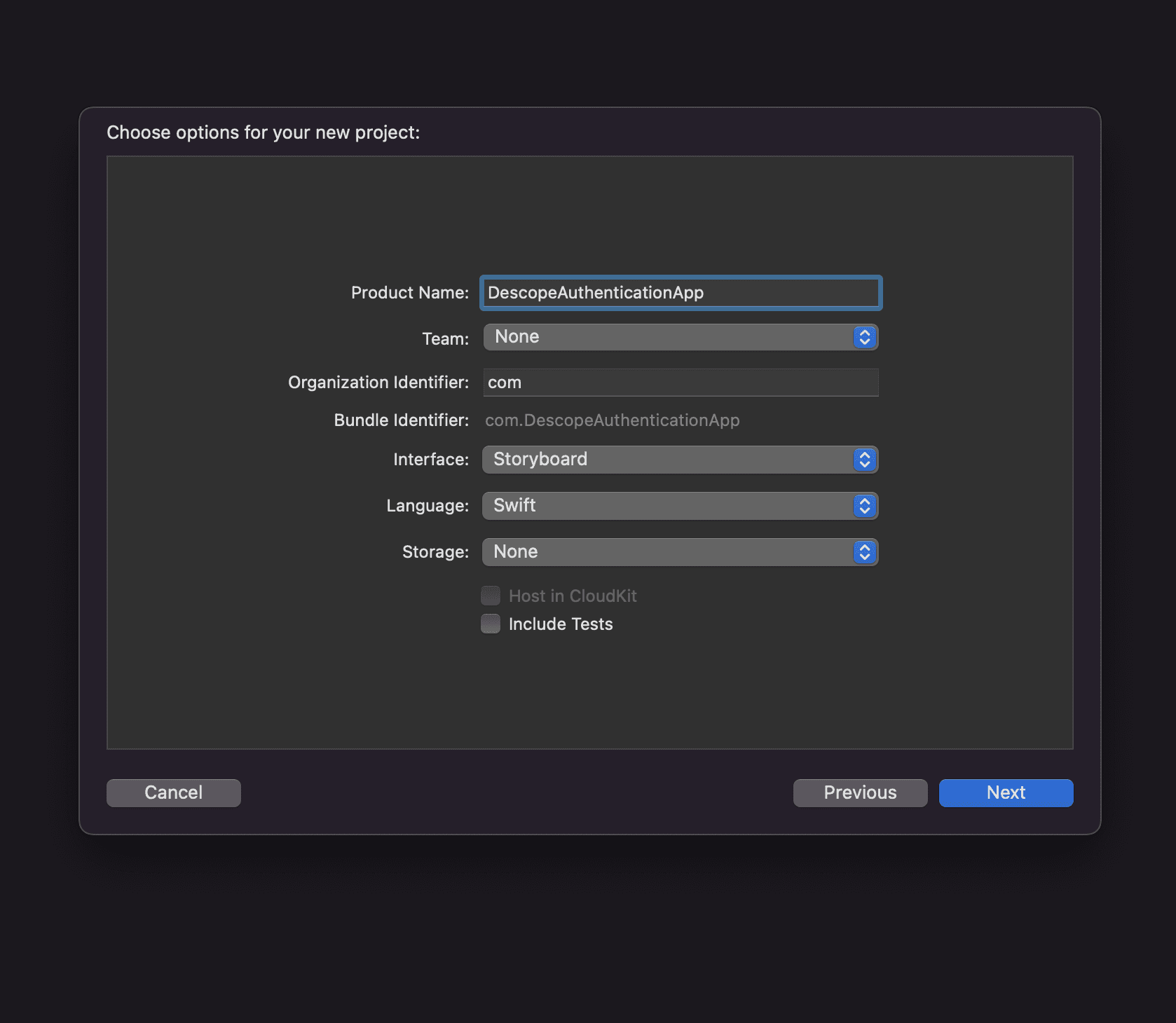This screenshot has width=1176, height=1023.
Task: Cancel the new project dialog
Action: point(173,792)
